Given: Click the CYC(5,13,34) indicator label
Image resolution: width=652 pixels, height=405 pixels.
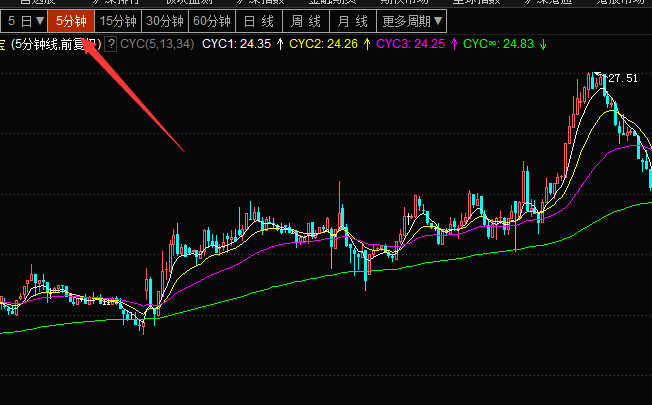Looking at the screenshot, I should pos(157,44).
